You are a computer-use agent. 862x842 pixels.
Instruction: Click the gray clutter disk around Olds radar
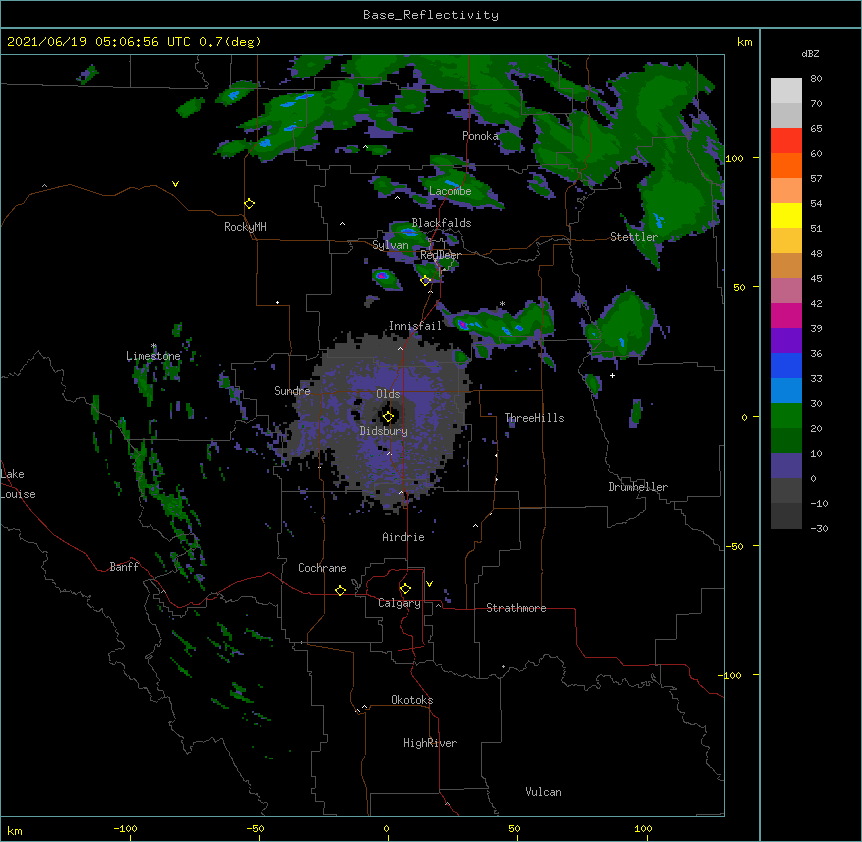[385, 423]
